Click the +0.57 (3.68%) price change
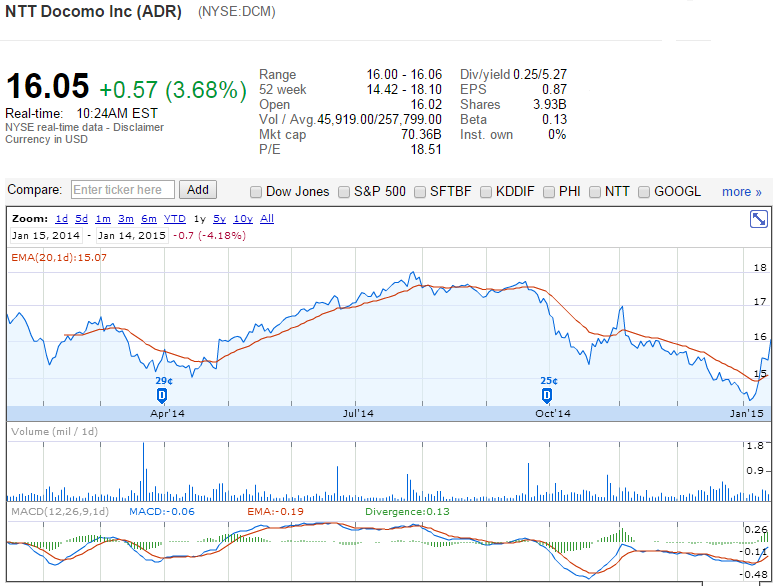 point(173,90)
